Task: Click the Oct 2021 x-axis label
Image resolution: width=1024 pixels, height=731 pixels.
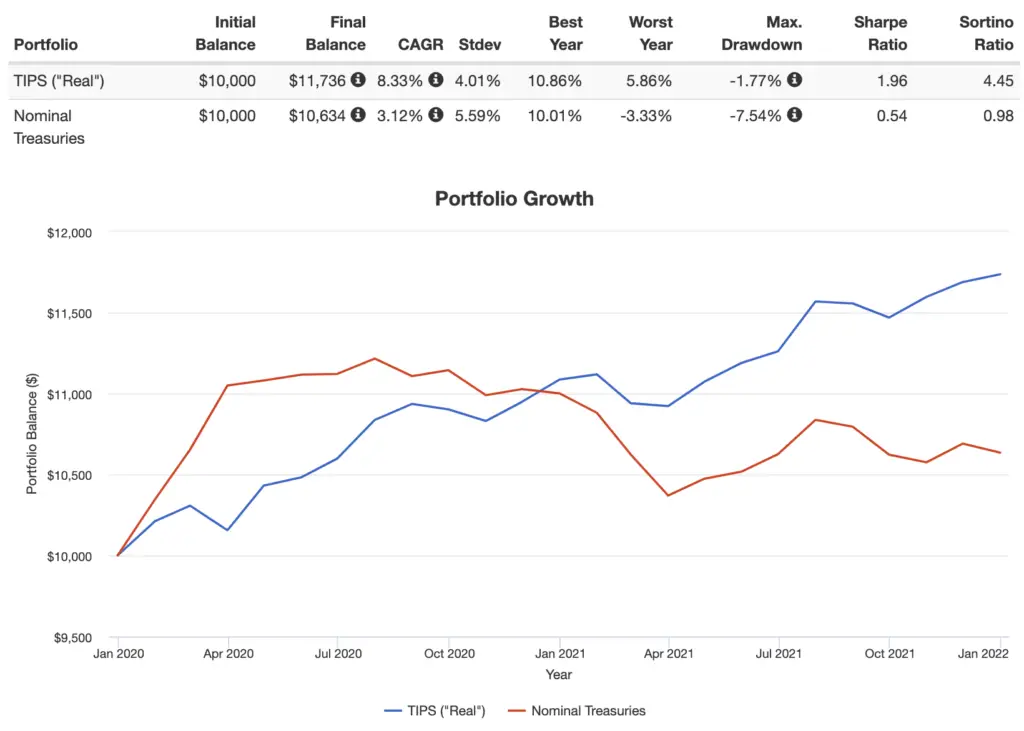Action: (x=889, y=654)
